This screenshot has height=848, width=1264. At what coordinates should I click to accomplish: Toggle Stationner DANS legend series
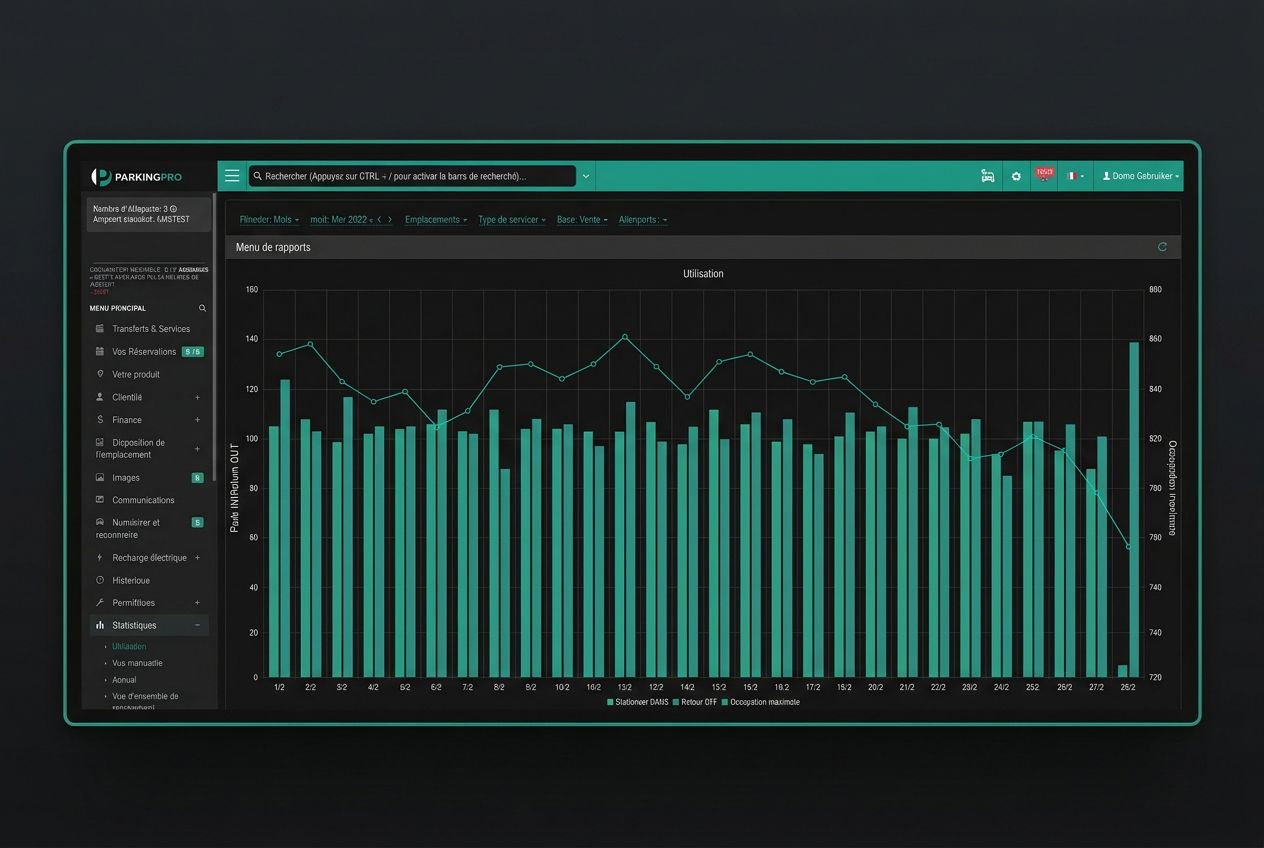click(x=637, y=702)
